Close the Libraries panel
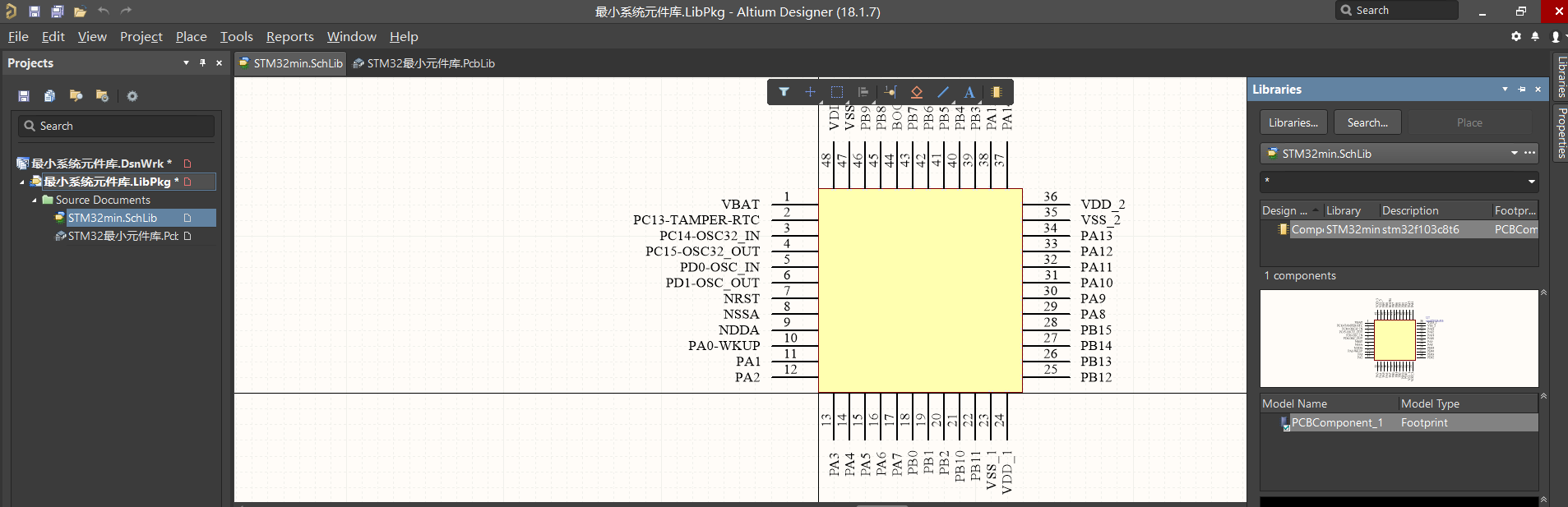This screenshot has width=1568, height=507. click(x=1538, y=89)
